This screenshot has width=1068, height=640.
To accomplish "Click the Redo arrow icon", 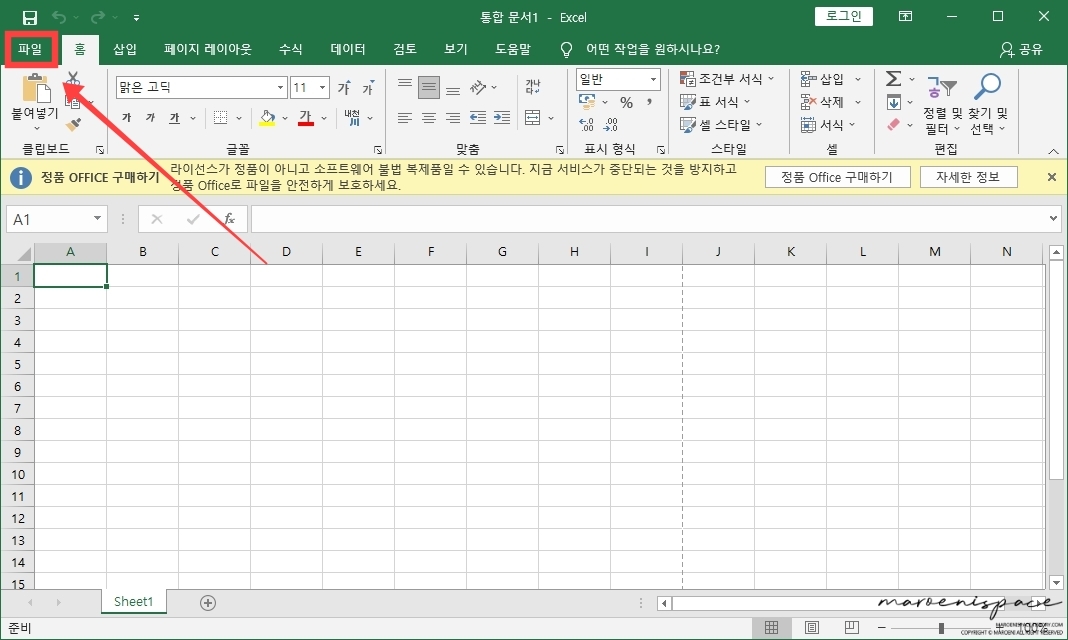I will coord(98,18).
